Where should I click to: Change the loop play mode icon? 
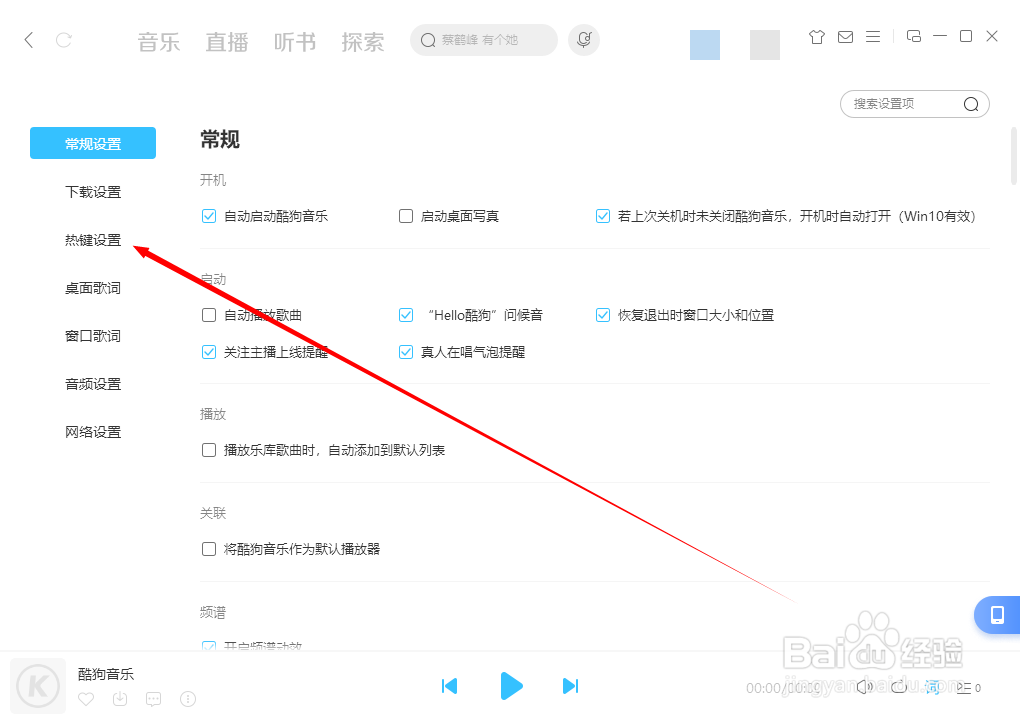tap(899, 687)
